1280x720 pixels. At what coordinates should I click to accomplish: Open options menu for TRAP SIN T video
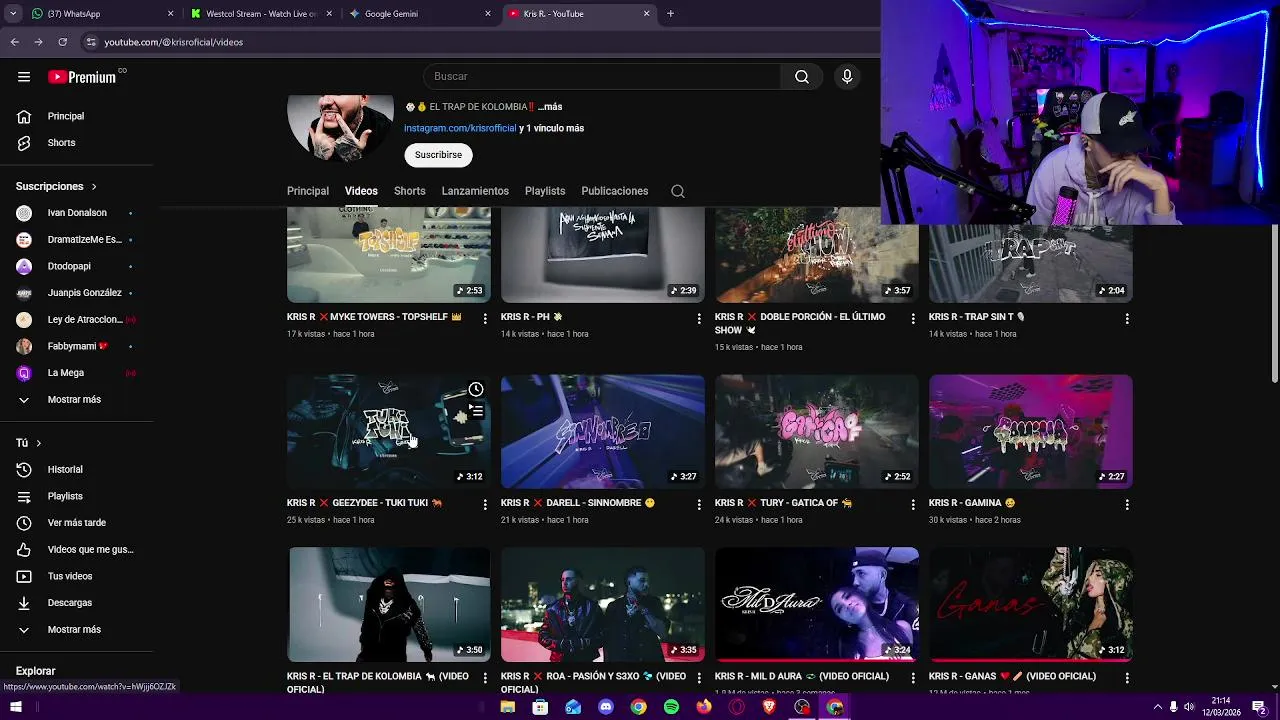pyautogui.click(x=1127, y=318)
